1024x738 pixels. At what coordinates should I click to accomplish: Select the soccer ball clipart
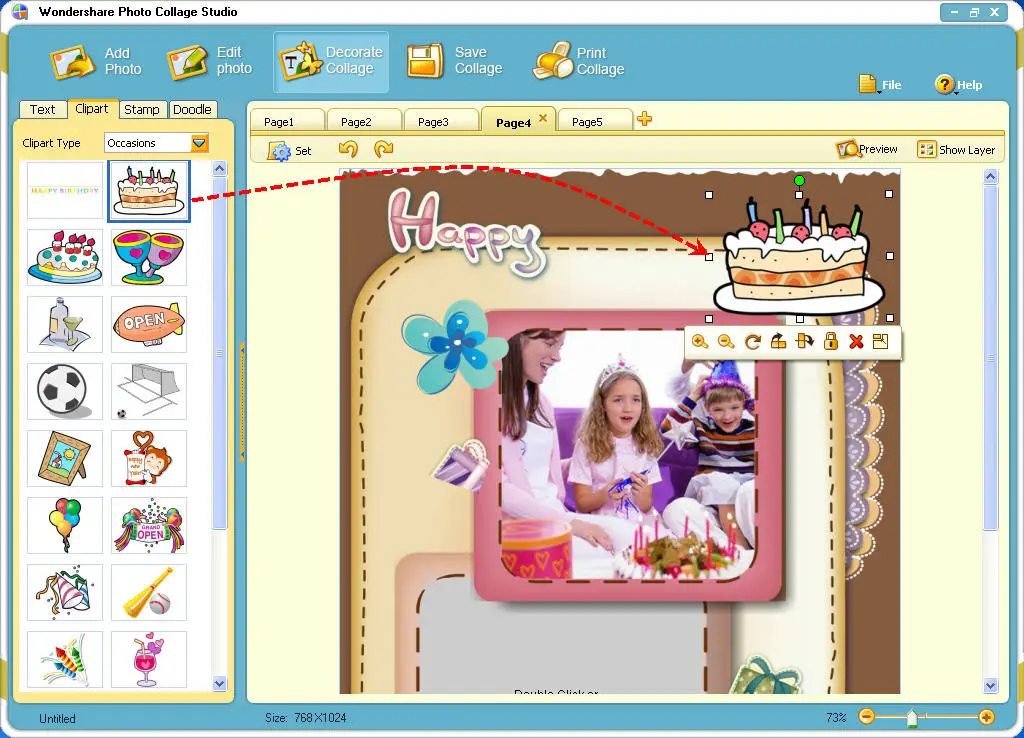click(65, 391)
